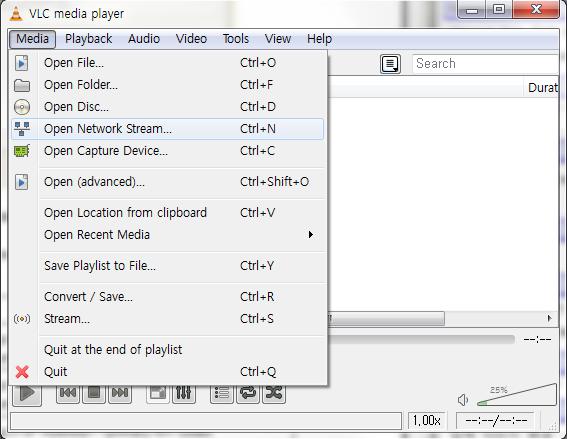Image resolution: width=567 pixels, height=439 pixels.
Task: Click the Open Capture Device icon
Action: [22, 151]
